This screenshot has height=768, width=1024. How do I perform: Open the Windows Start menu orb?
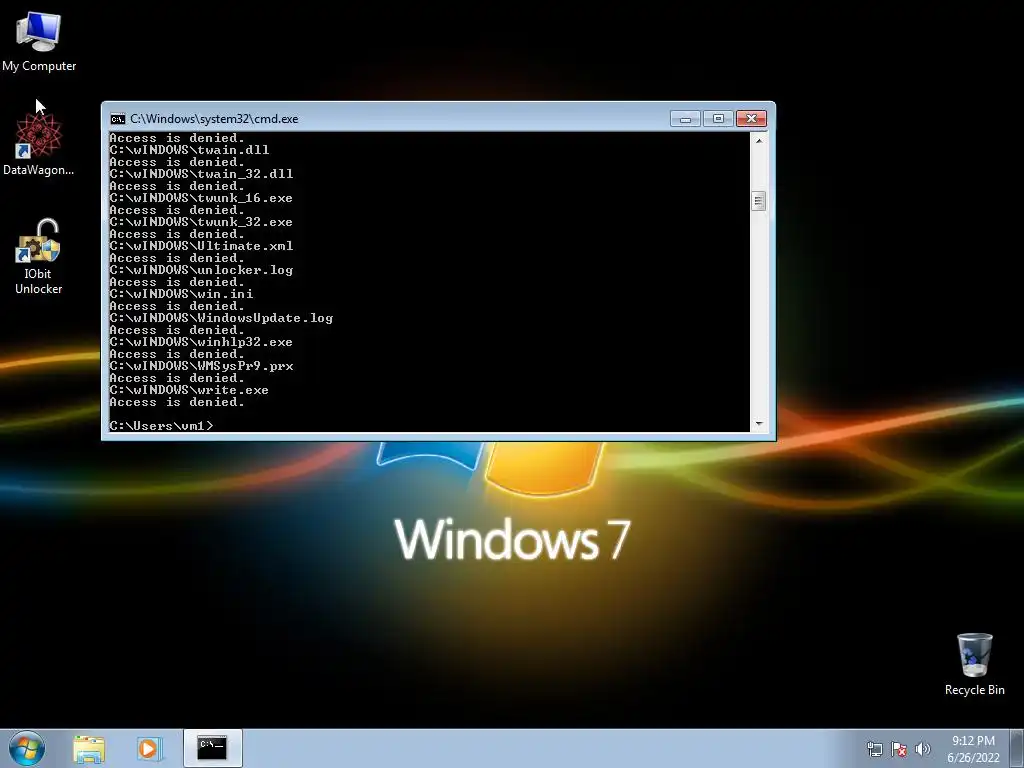click(26, 748)
